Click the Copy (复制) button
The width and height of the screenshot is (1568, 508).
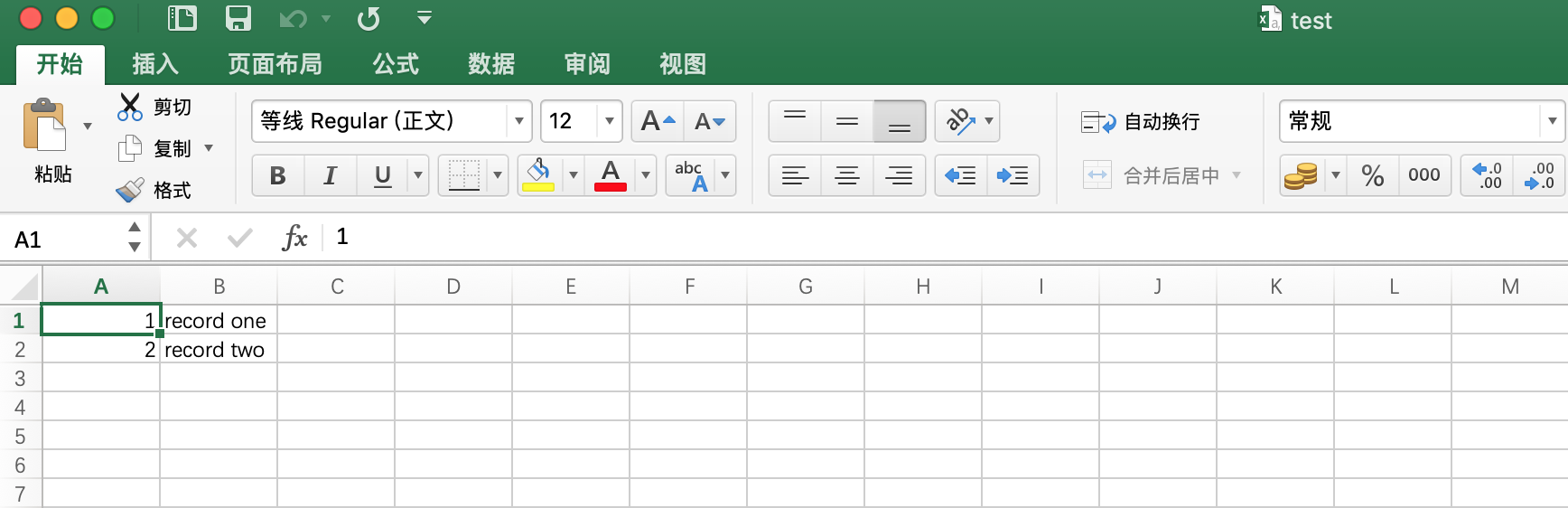[x=154, y=148]
